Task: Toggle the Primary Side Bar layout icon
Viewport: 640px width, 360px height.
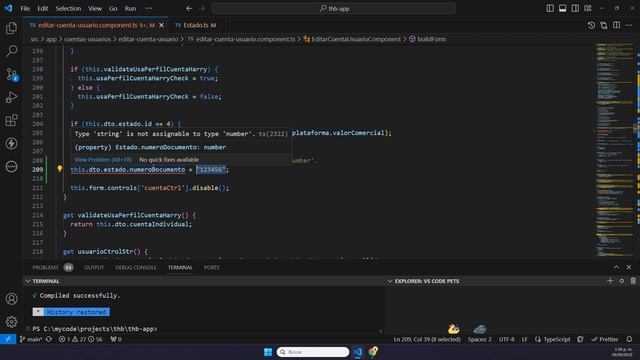Action: 550,8
